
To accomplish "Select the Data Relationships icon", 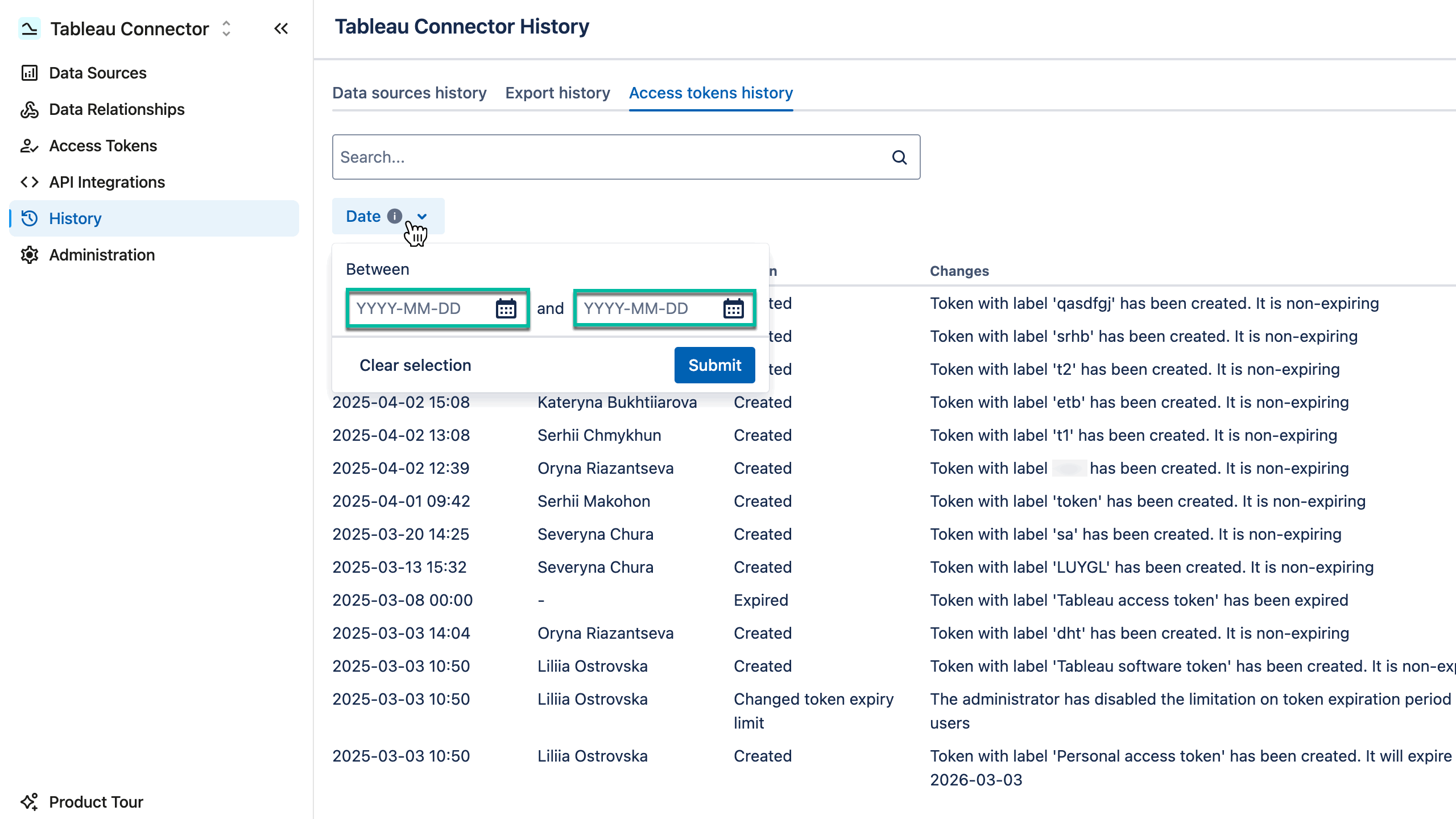I will (x=29, y=109).
